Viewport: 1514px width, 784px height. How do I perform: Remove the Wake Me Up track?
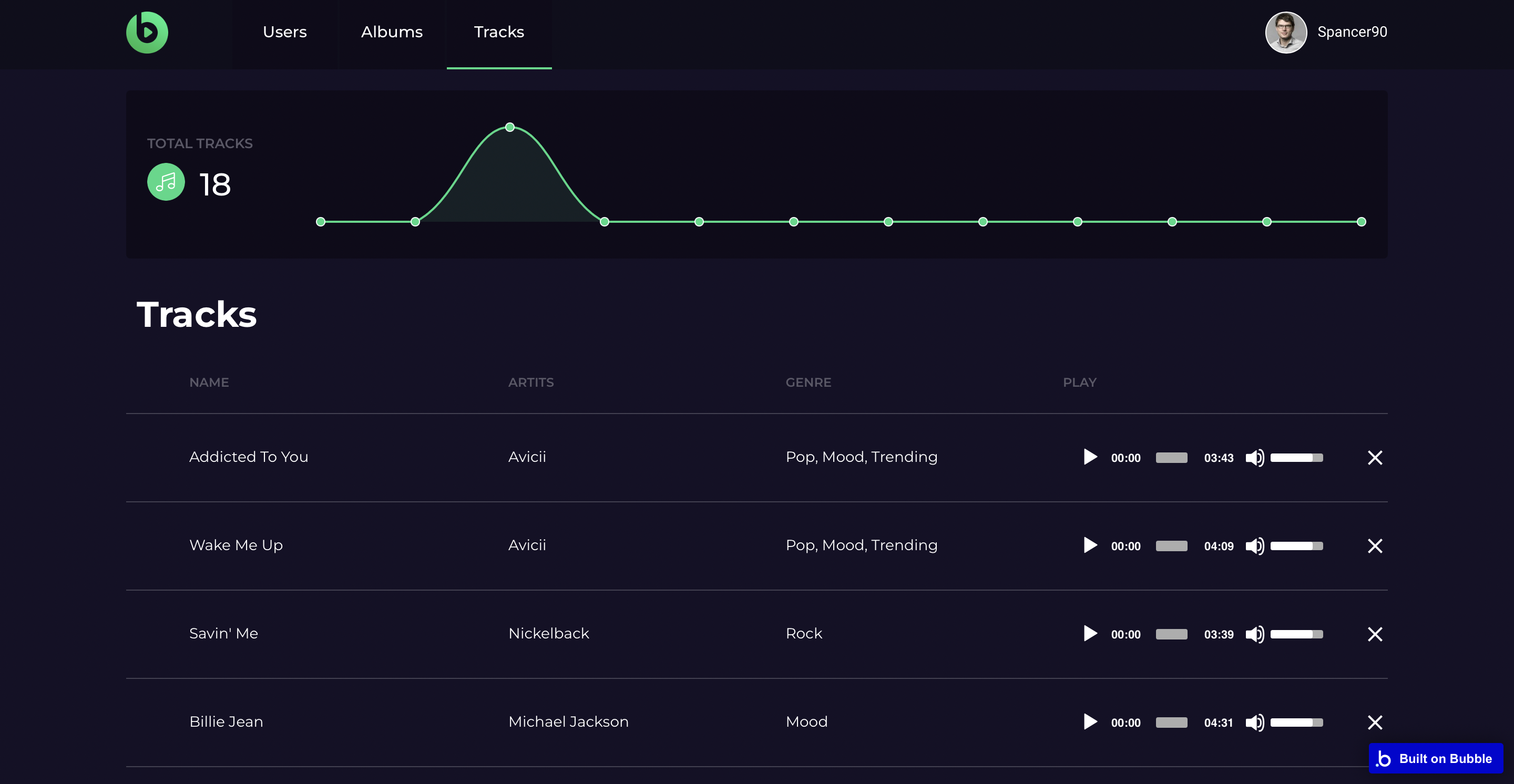click(1374, 545)
